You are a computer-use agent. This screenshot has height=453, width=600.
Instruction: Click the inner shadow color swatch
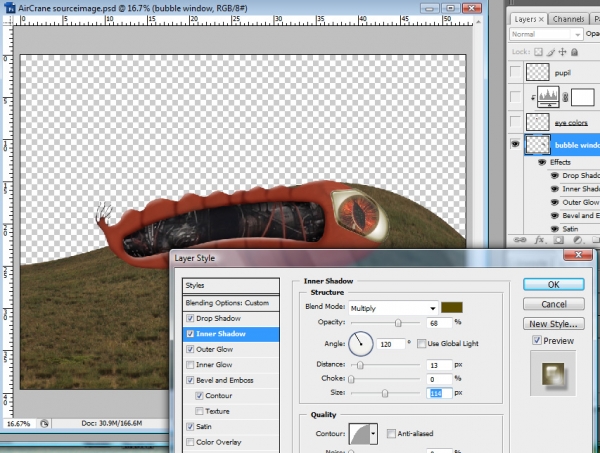(452, 308)
